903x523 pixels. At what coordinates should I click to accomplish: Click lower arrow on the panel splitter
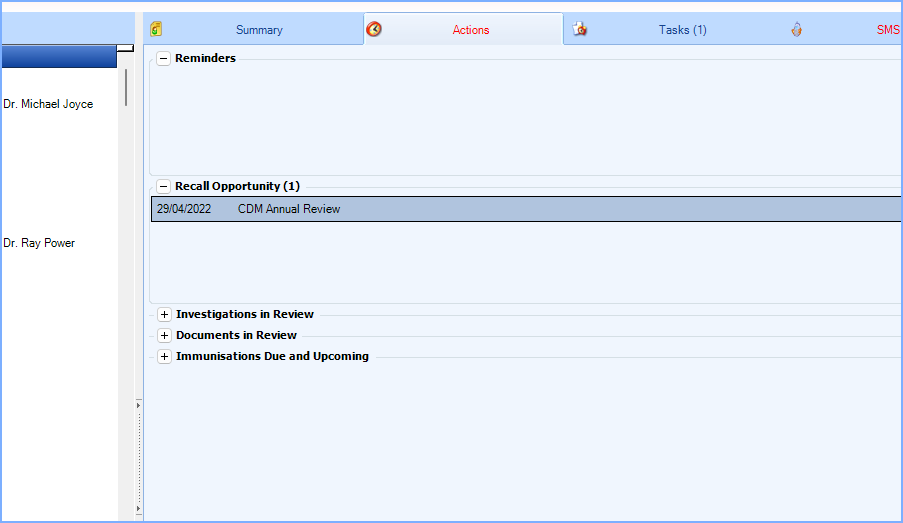[x=139, y=509]
